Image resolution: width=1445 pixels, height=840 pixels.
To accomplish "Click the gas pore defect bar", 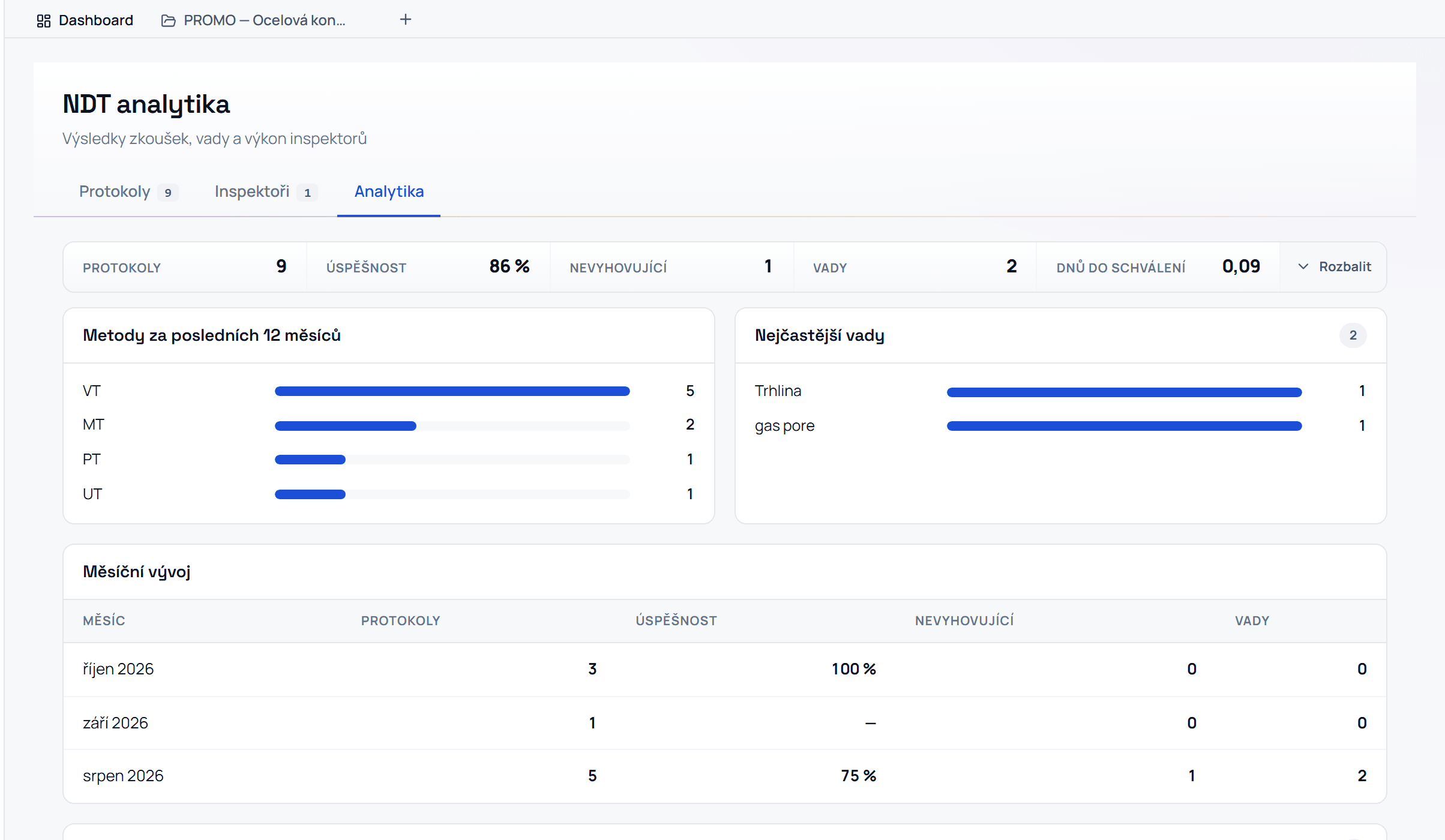I will (1125, 426).
